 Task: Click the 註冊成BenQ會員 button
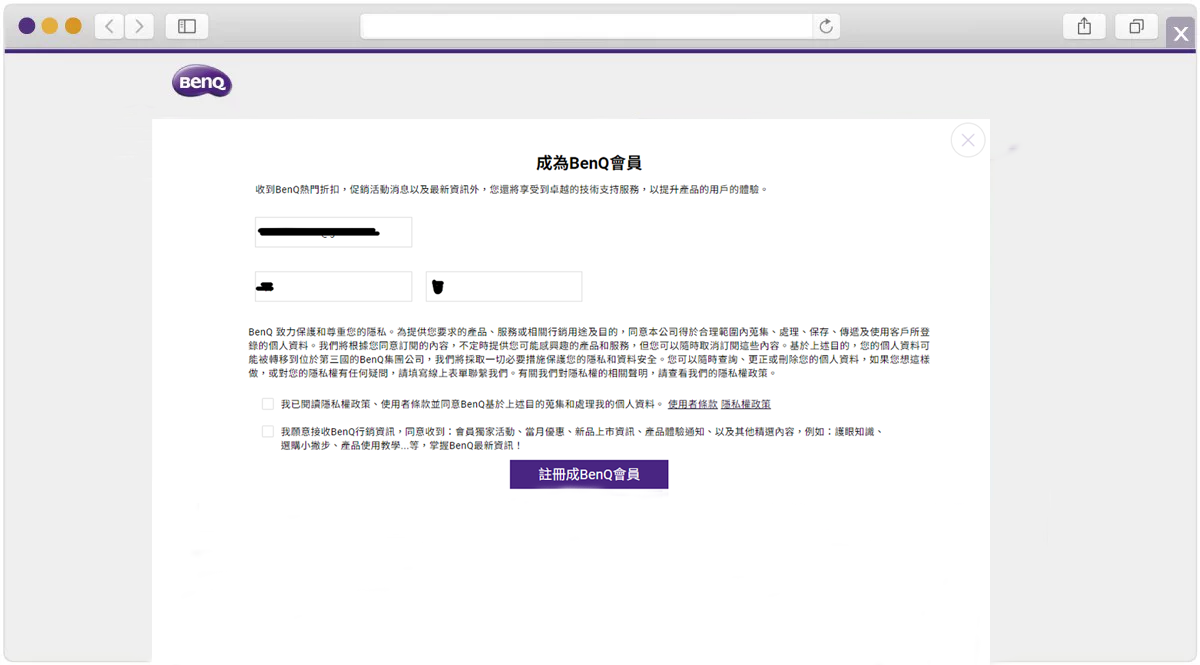point(589,474)
